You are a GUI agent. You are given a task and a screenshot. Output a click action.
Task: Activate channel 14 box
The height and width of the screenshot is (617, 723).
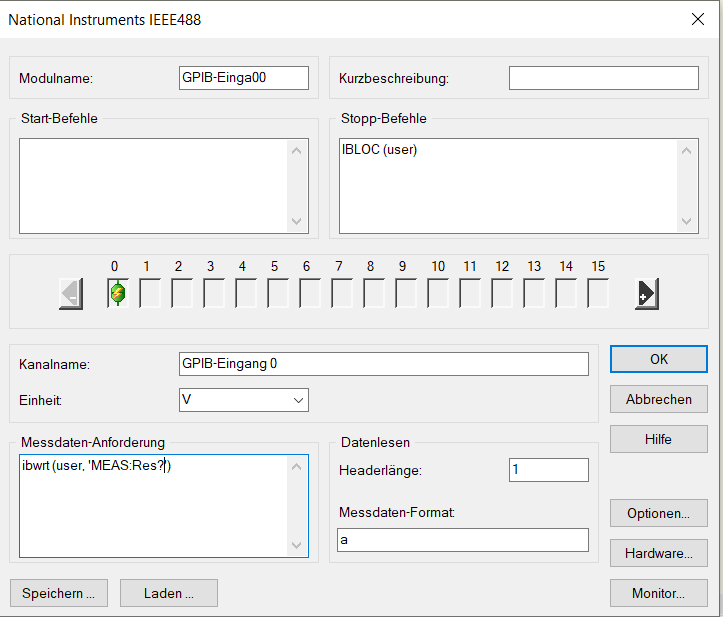[x=566, y=293]
